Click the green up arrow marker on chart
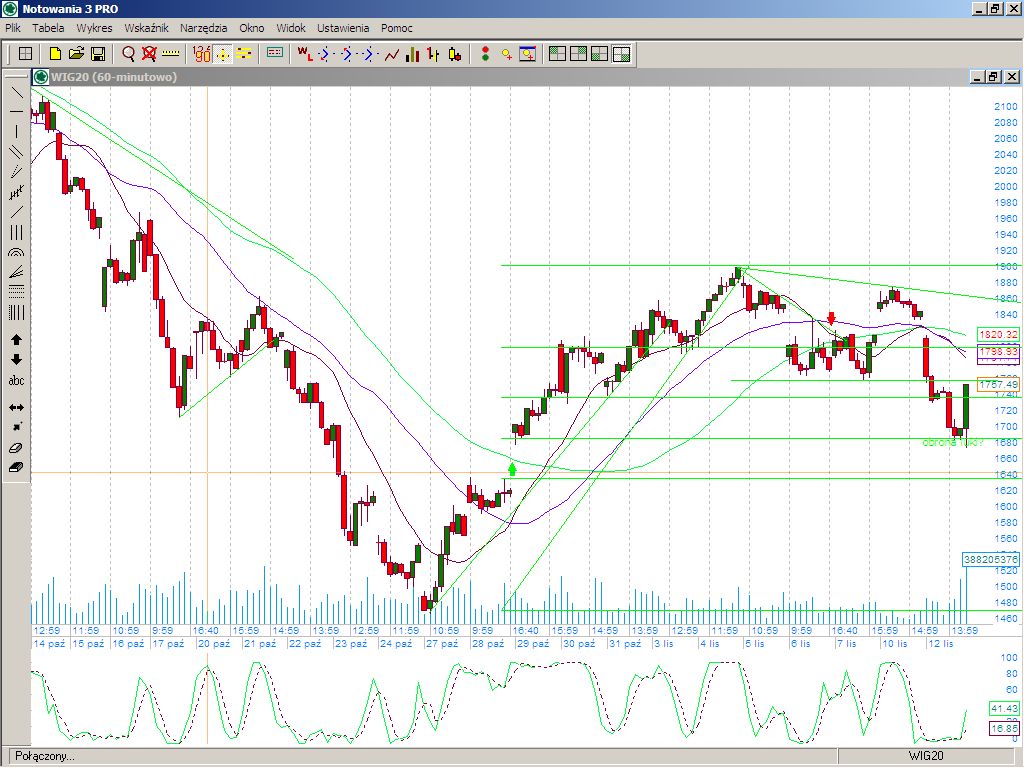Viewport: 1024px width, 768px height. pos(512,467)
